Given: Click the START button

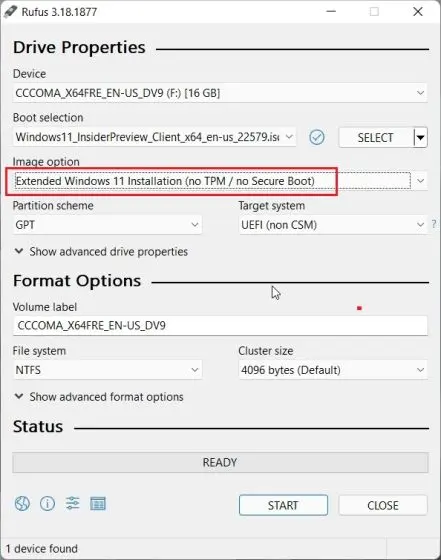Looking at the screenshot, I should (x=283, y=505).
